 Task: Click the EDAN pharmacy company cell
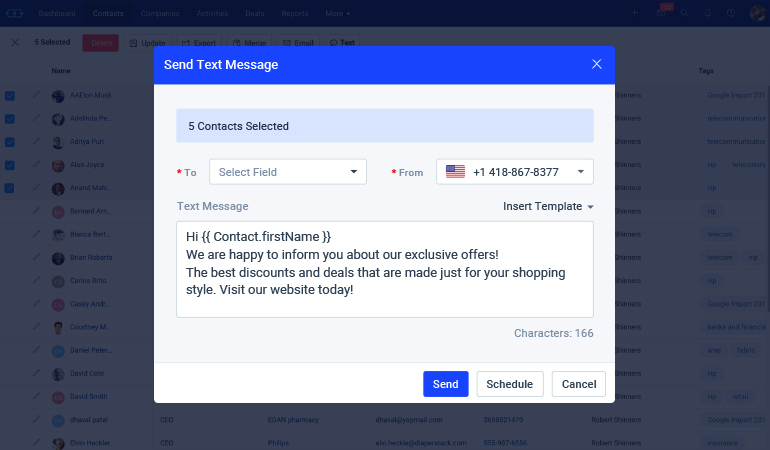pyautogui.click(x=293, y=420)
